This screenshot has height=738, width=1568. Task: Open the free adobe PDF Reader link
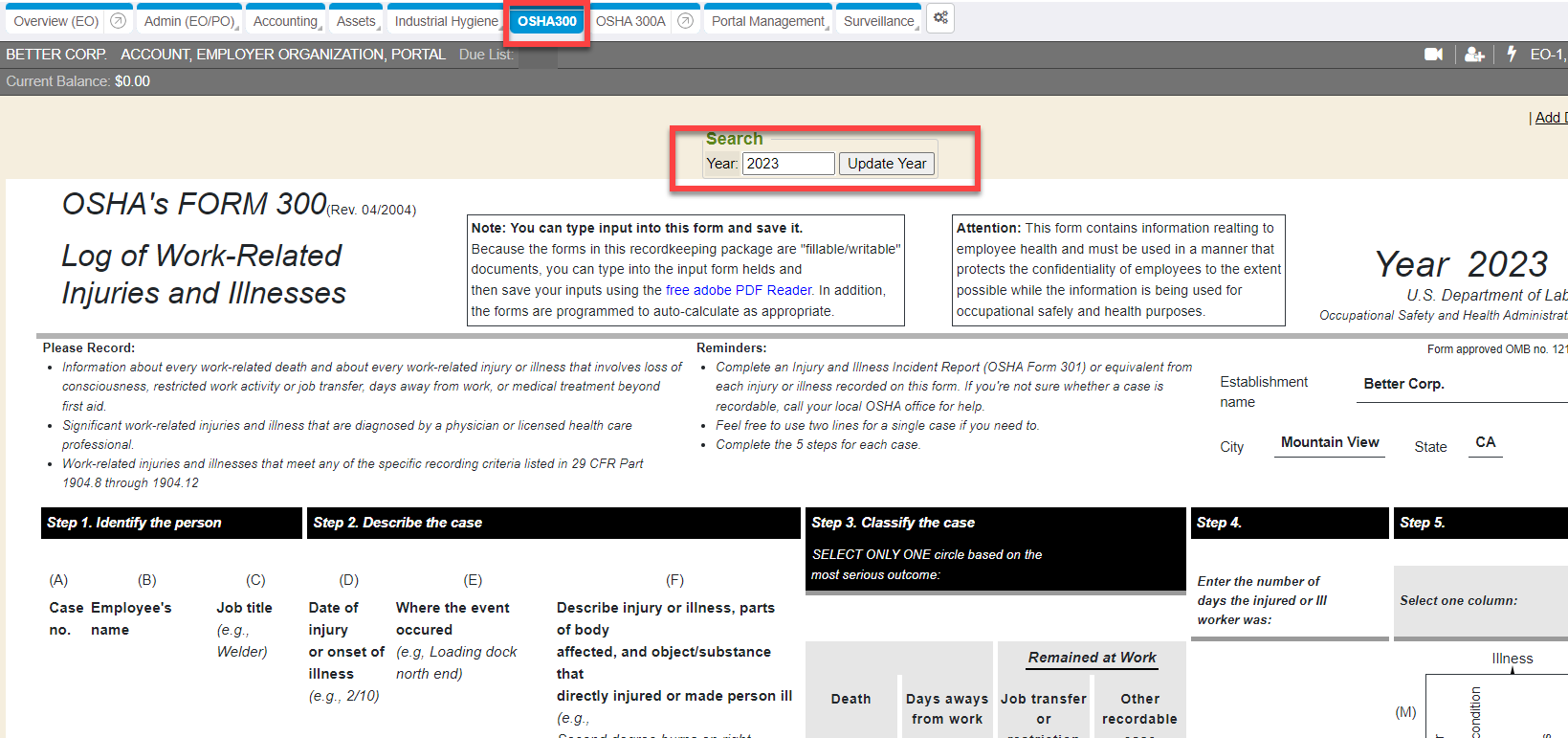pyautogui.click(x=739, y=290)
